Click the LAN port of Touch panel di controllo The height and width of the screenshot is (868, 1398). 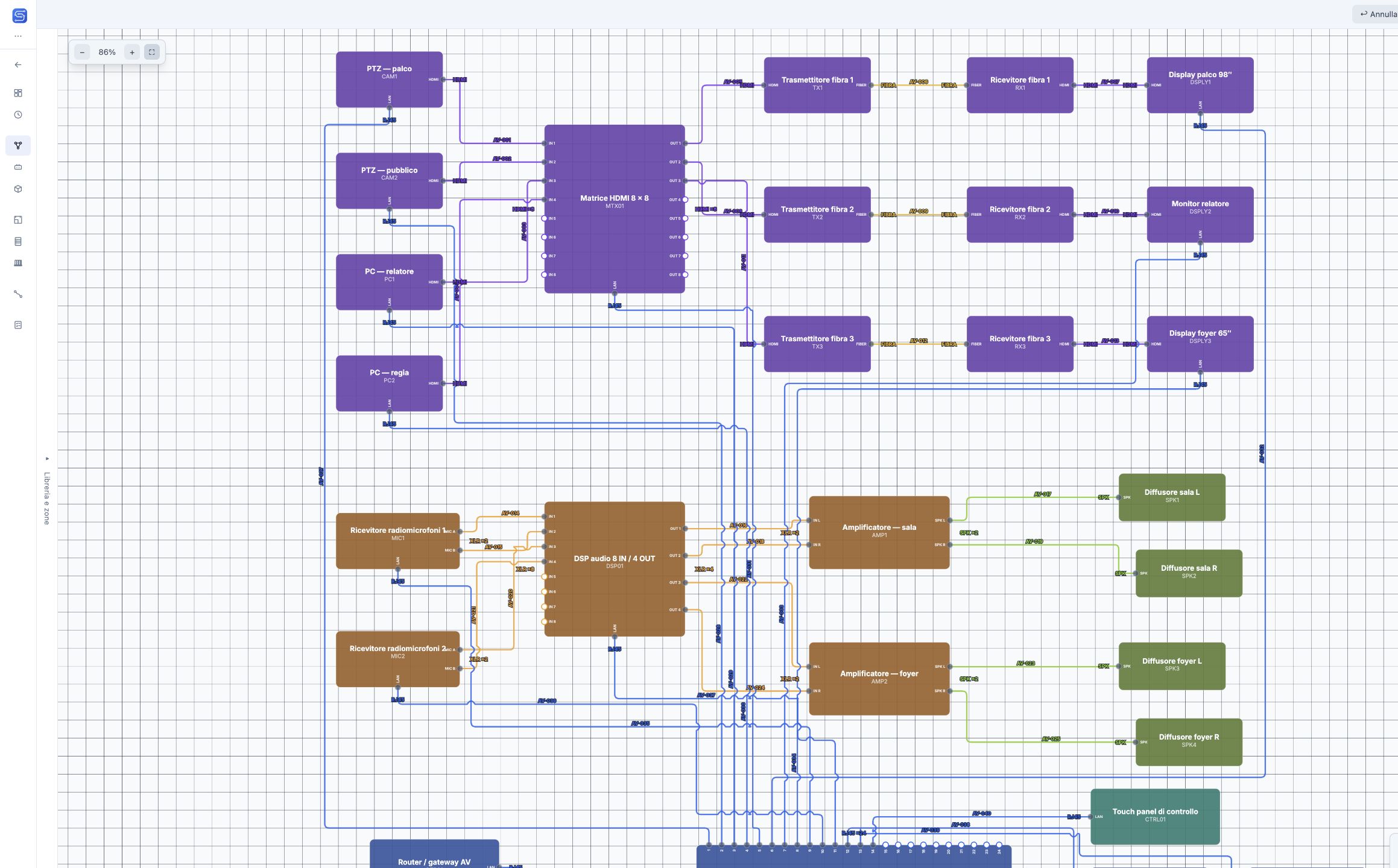coord(1091,817)
